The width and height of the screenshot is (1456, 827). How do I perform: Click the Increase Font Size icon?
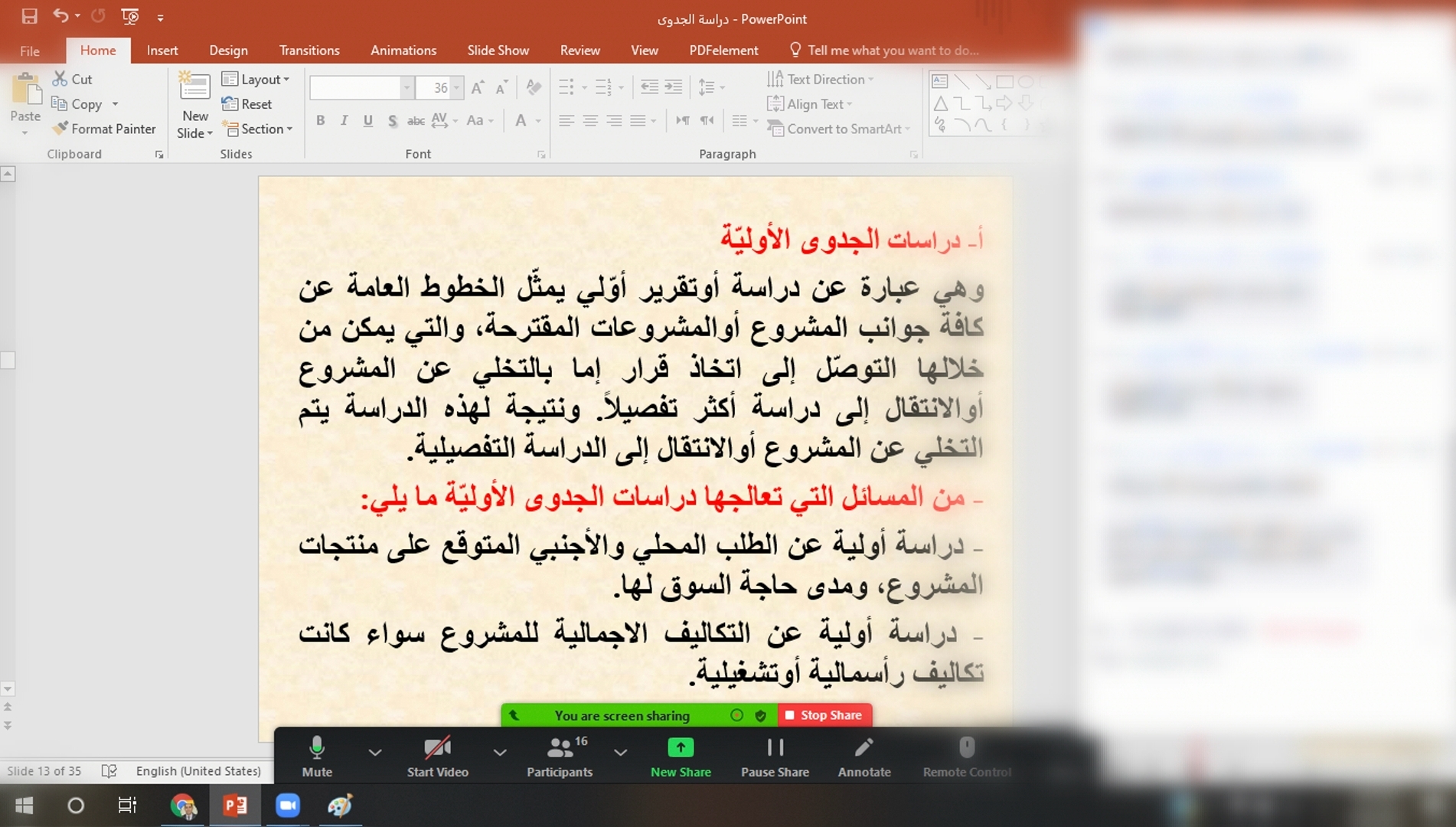point(477,88)
